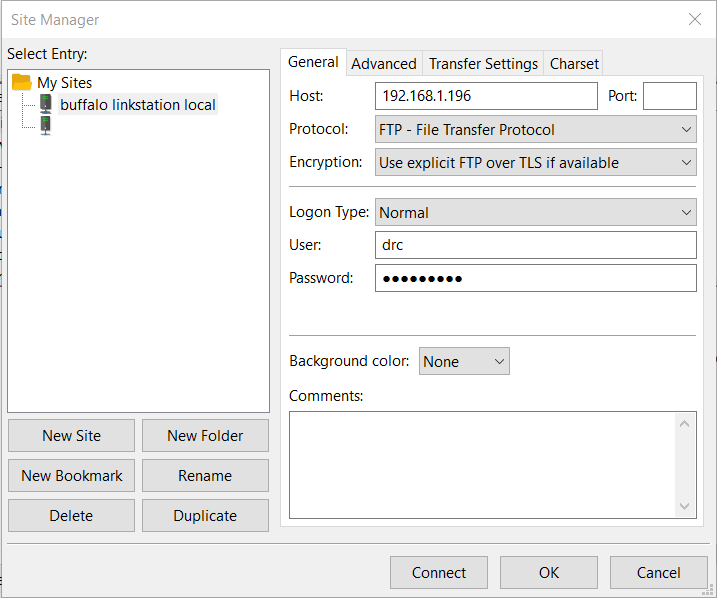
Task: Click the Host input field
Action: tap(486, 96)
